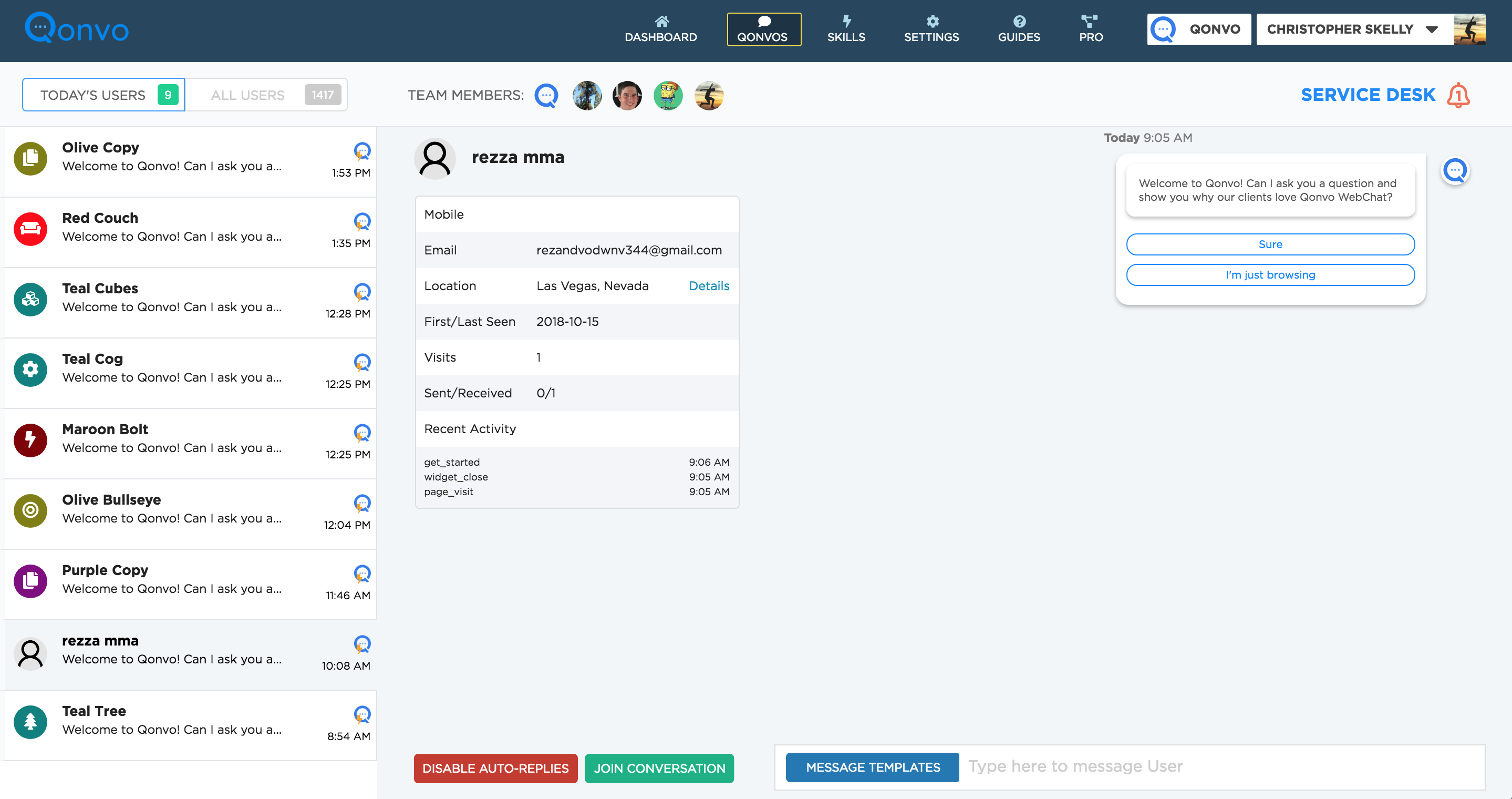Screen dimensions: 1512x799
Task: Click the Qonvo logo
Action: 76,28
